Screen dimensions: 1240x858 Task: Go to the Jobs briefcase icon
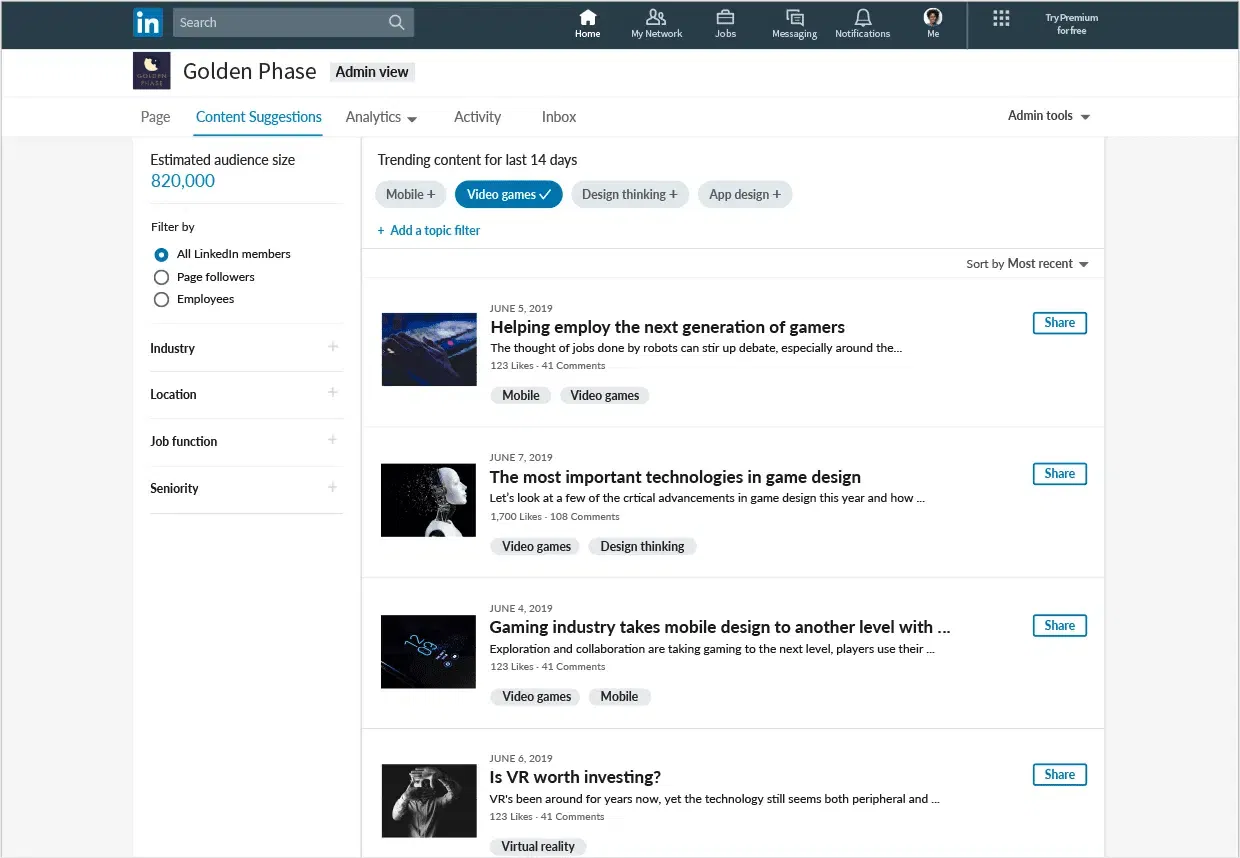pyautogui.click(x=725, y=17)
